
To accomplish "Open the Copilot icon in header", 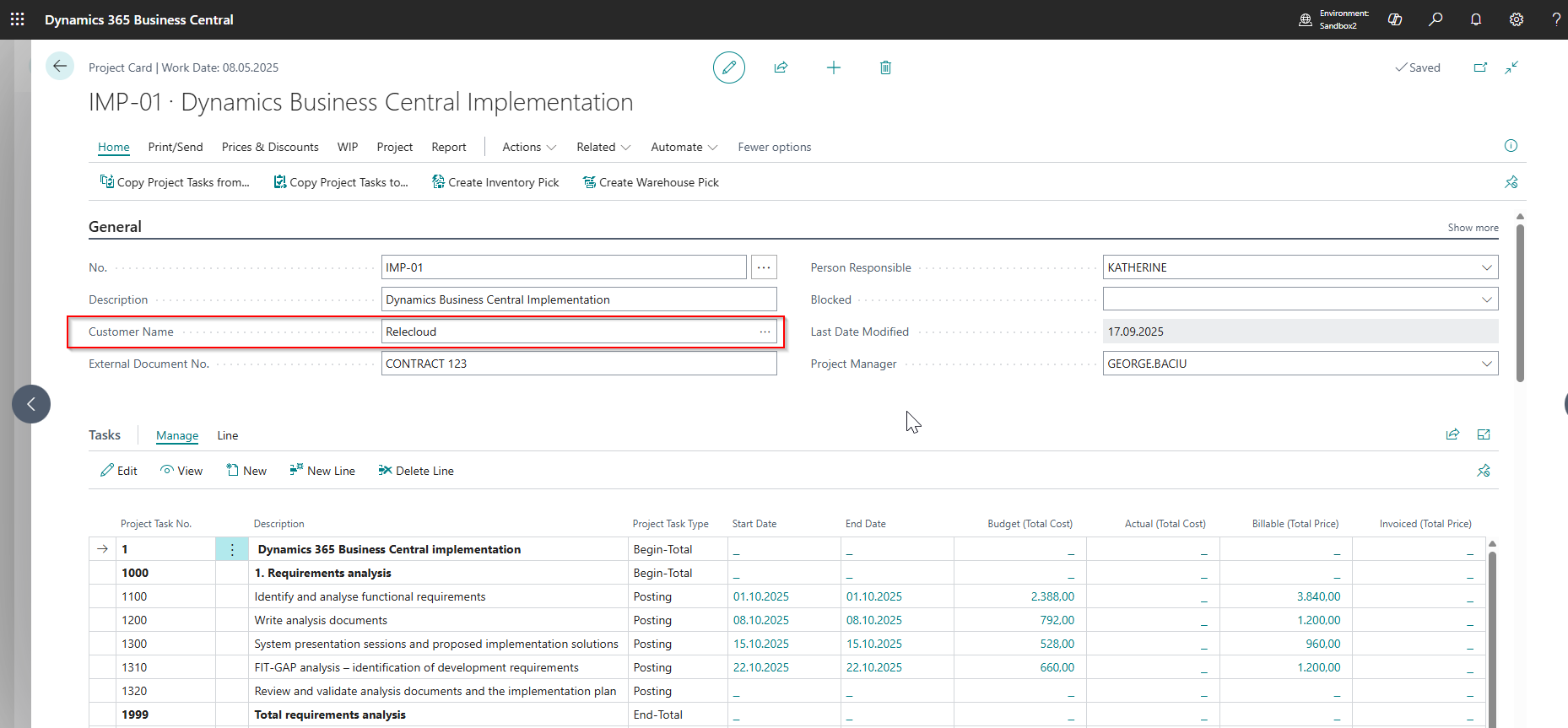I will [1395, 19].
